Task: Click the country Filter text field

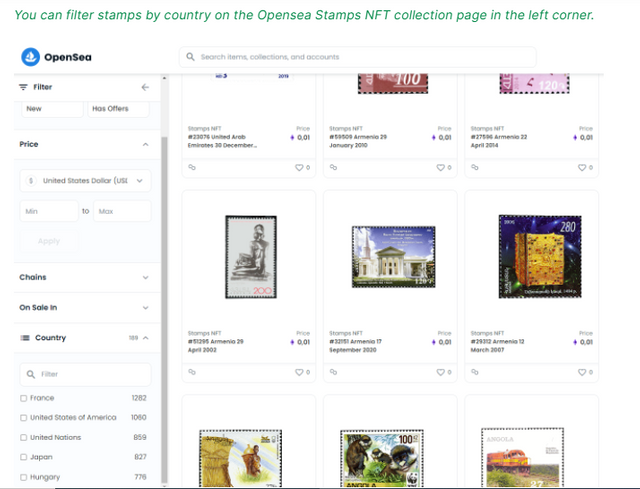Action: (x=85, y=374)
